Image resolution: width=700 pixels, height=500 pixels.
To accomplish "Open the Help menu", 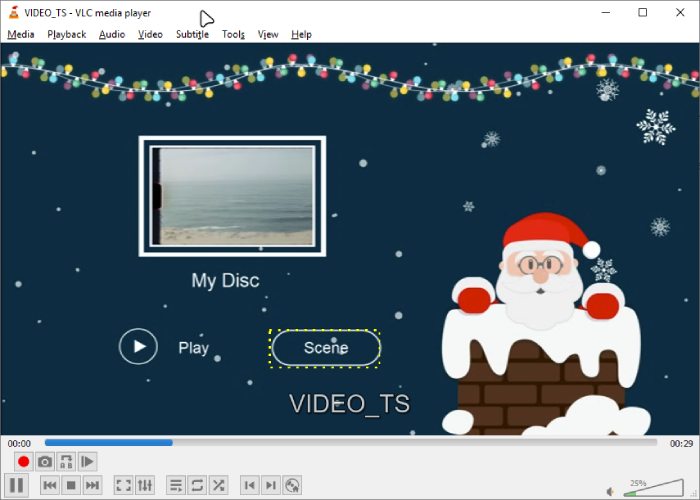I will coord(301,34).
